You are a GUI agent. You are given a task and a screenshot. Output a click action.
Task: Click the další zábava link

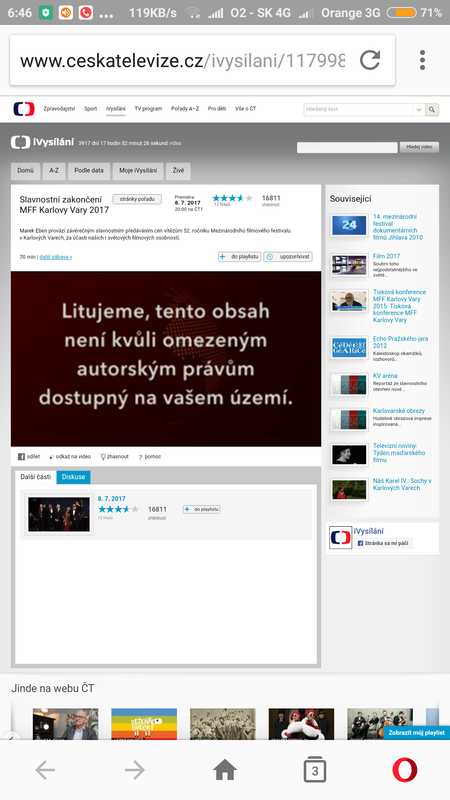pyautogui.click(x=56, y=257)
